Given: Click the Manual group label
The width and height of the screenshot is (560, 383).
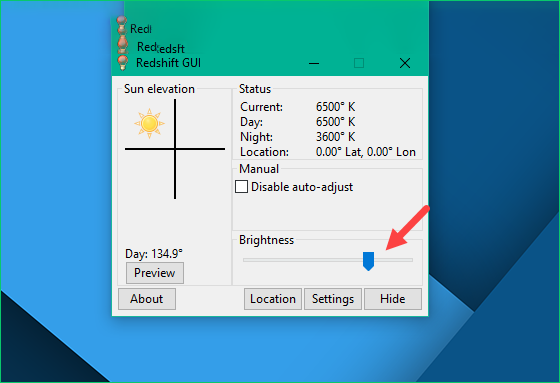Looking at the screenshot, I should tap(259, 169).
